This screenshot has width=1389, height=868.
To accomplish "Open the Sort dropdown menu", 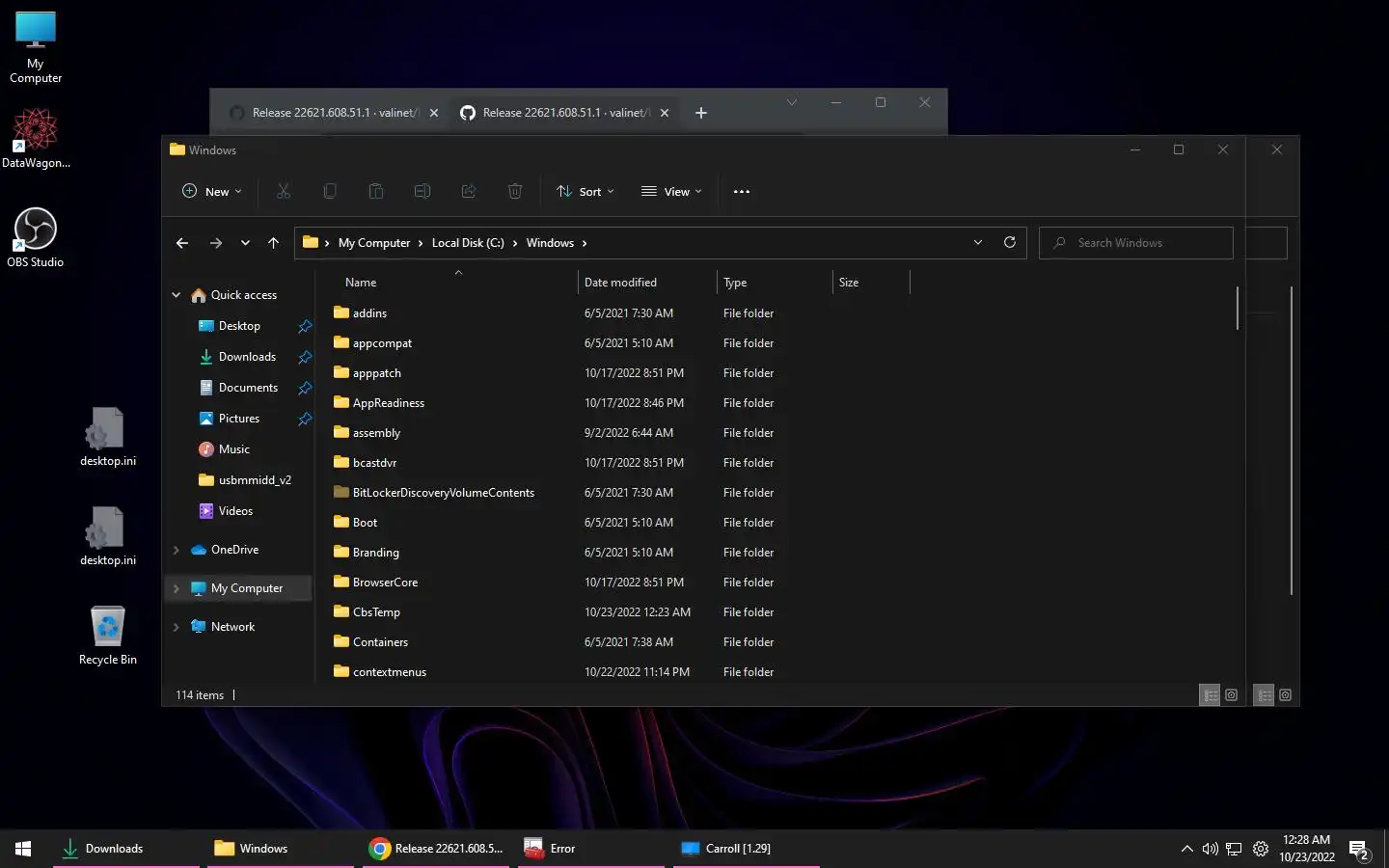I will [x=586, y=191].
